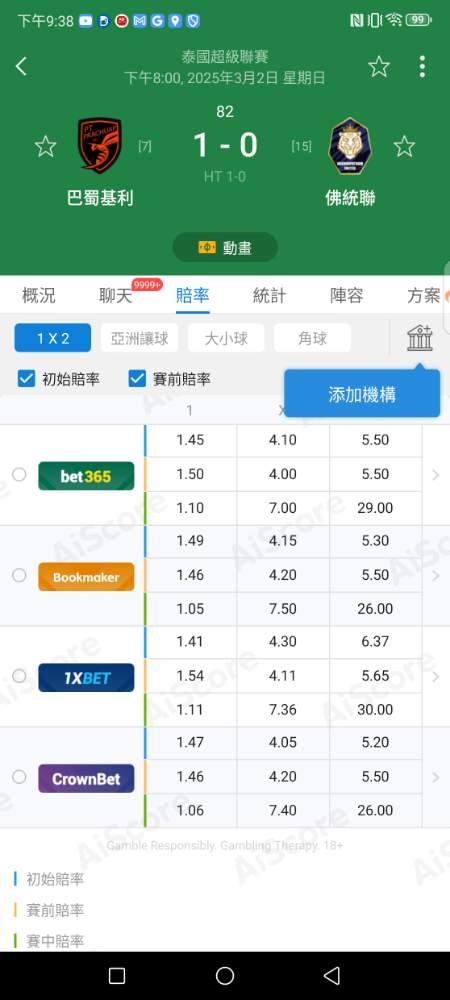
Task: Tap Gamble Responsibly disclaimer text
Action: click(225, 845)
